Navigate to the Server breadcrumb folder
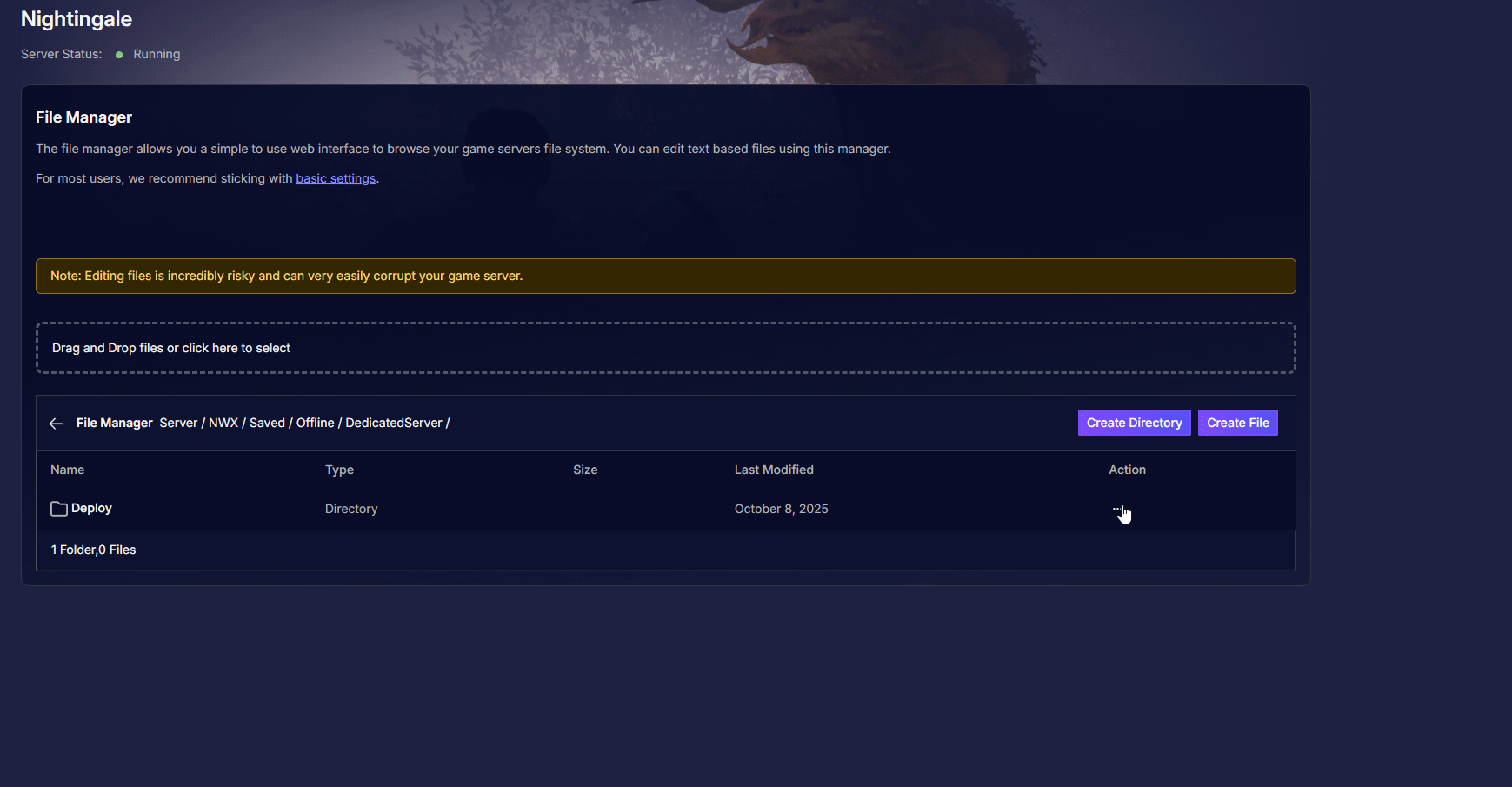This screenshot has width=1512, height=787. [x=178, y=423]
